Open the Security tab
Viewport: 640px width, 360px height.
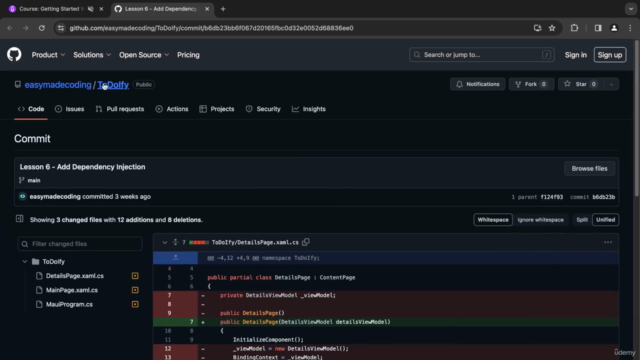[263, 109]
